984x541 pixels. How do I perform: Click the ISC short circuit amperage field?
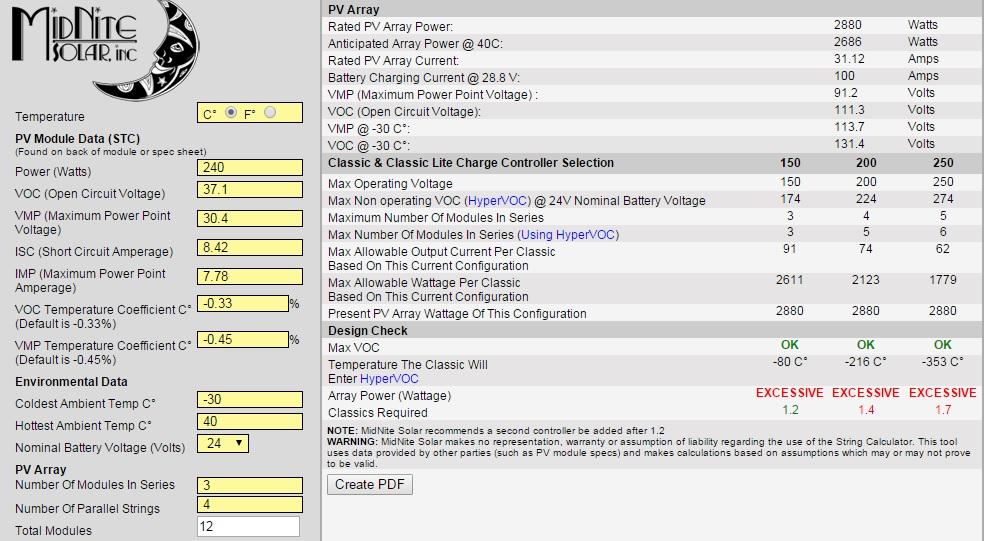pyautogui.click(x=250, y=247)
